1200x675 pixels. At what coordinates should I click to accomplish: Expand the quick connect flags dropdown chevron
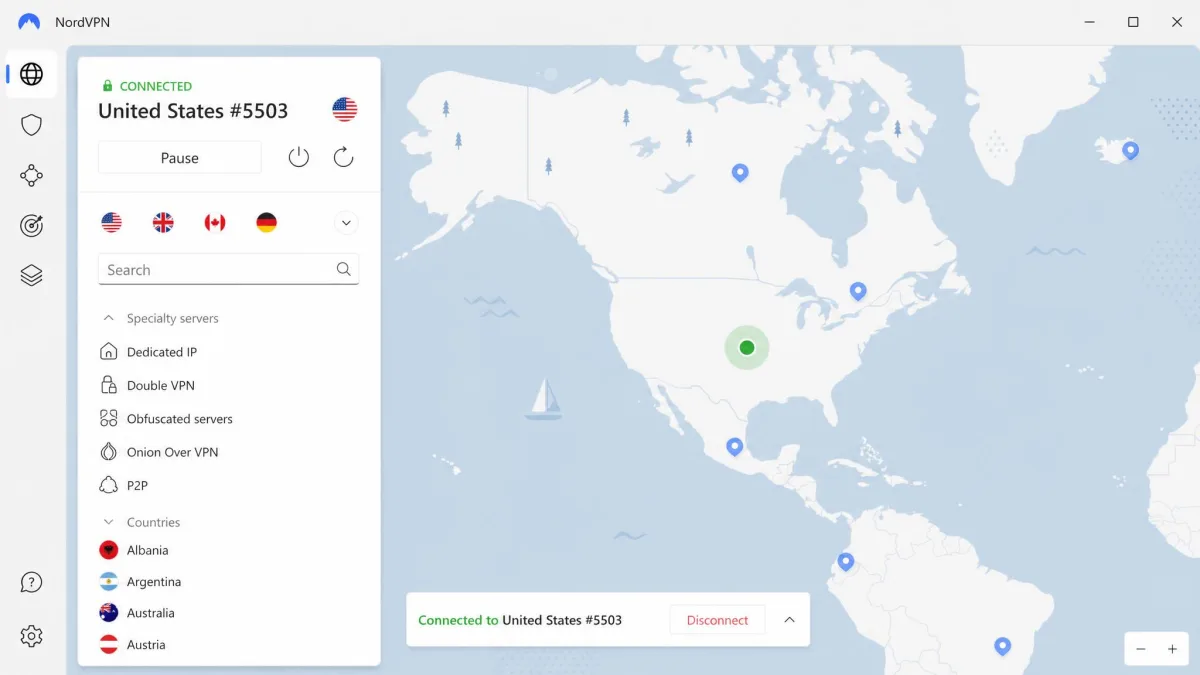pos(346,223)
